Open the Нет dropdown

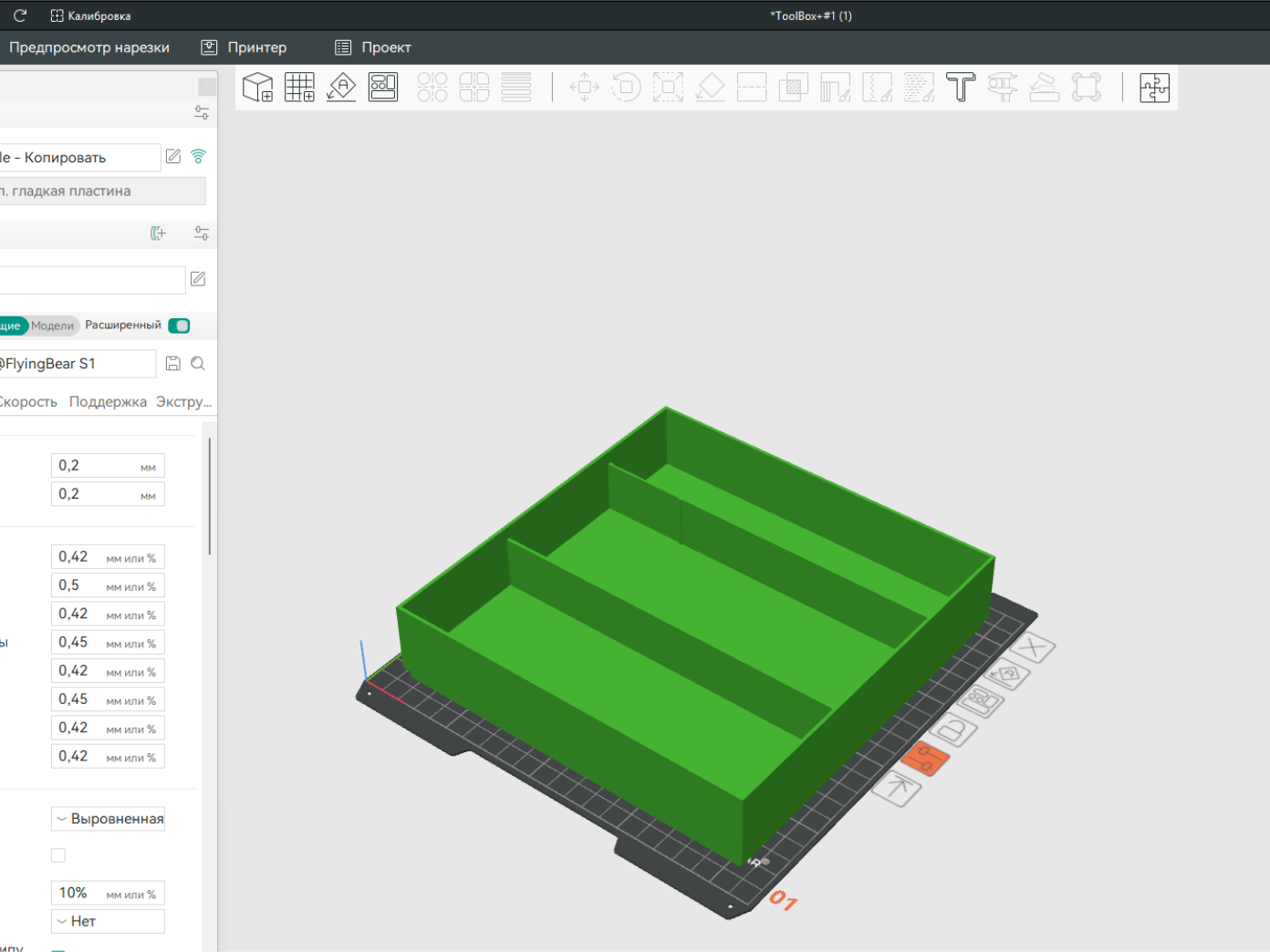pos(108,921)
